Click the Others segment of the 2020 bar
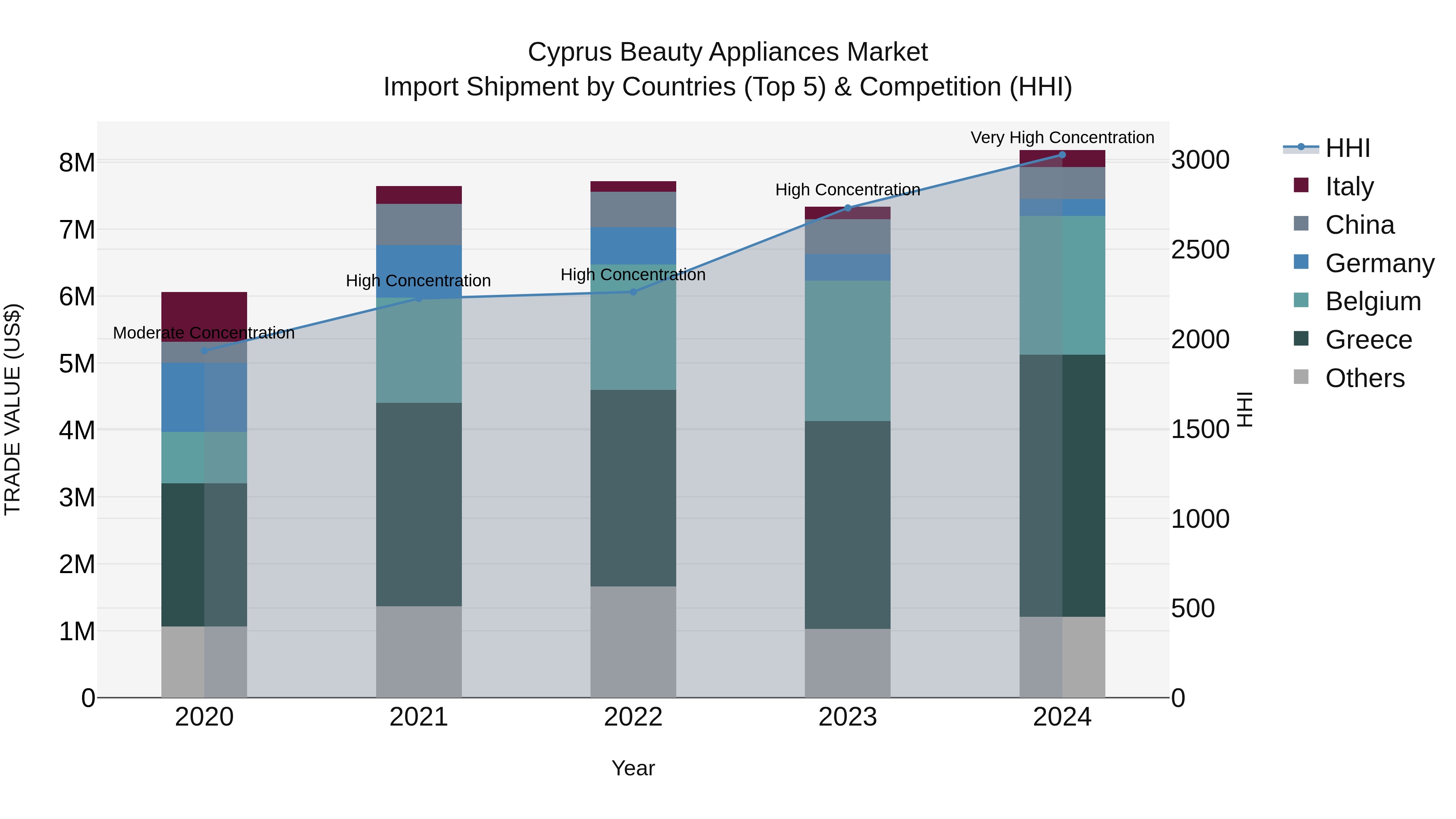The width and height of the screenshot is (1456, 819). [x=204, y=662]
